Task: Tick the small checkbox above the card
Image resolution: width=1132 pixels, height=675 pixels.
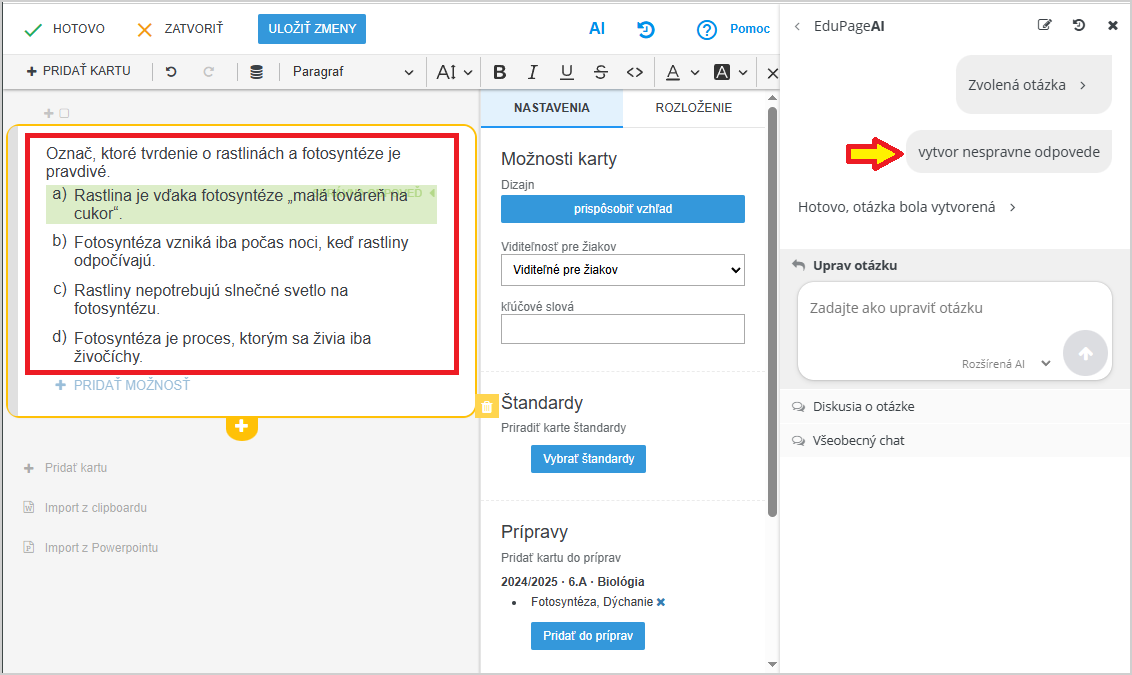Action: [64, 114]
